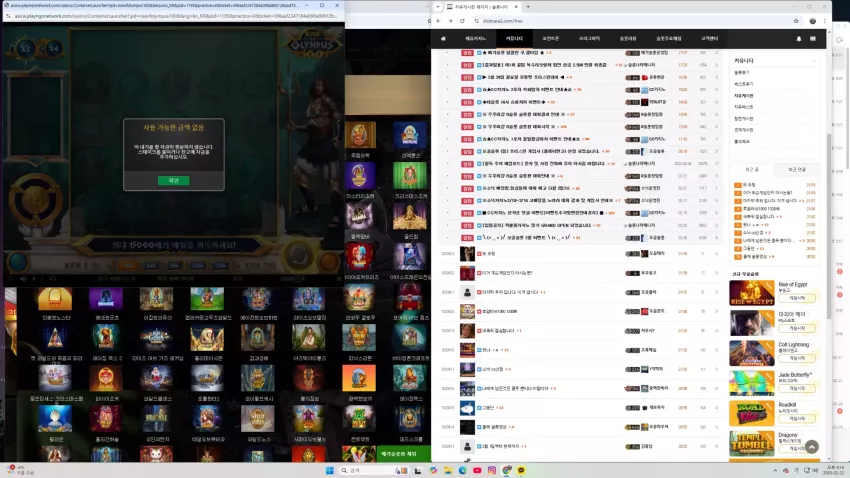Click the start button under Roadkill
850x478 pixels.
(x=797, y=419)
